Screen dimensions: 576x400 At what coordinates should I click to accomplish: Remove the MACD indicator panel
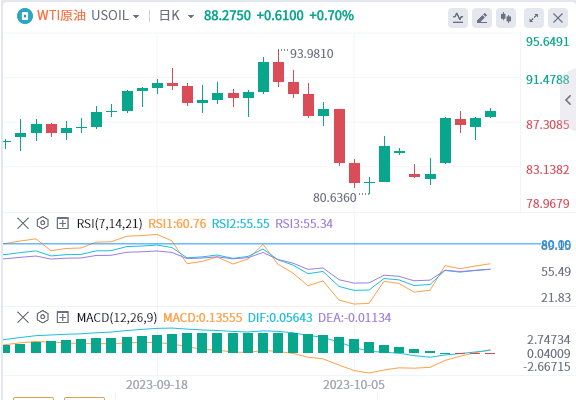23,317
